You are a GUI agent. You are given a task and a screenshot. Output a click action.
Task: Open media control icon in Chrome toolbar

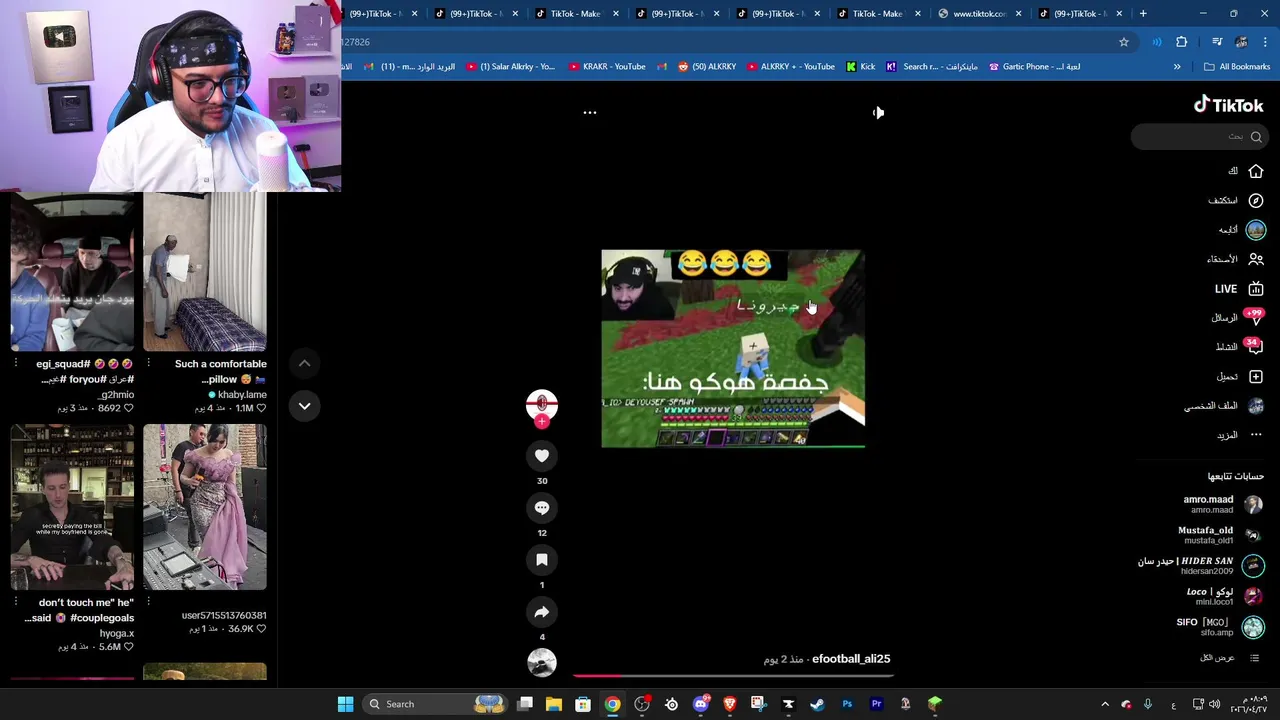pyautogui.click(x=1217, y=42)
